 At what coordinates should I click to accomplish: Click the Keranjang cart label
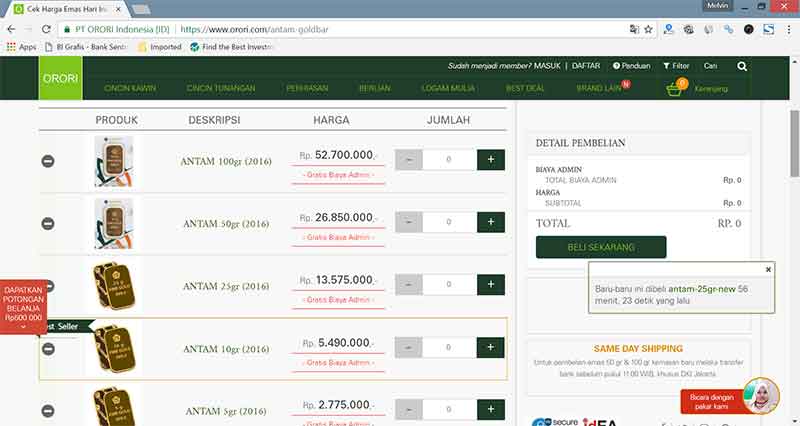[711, 89]
